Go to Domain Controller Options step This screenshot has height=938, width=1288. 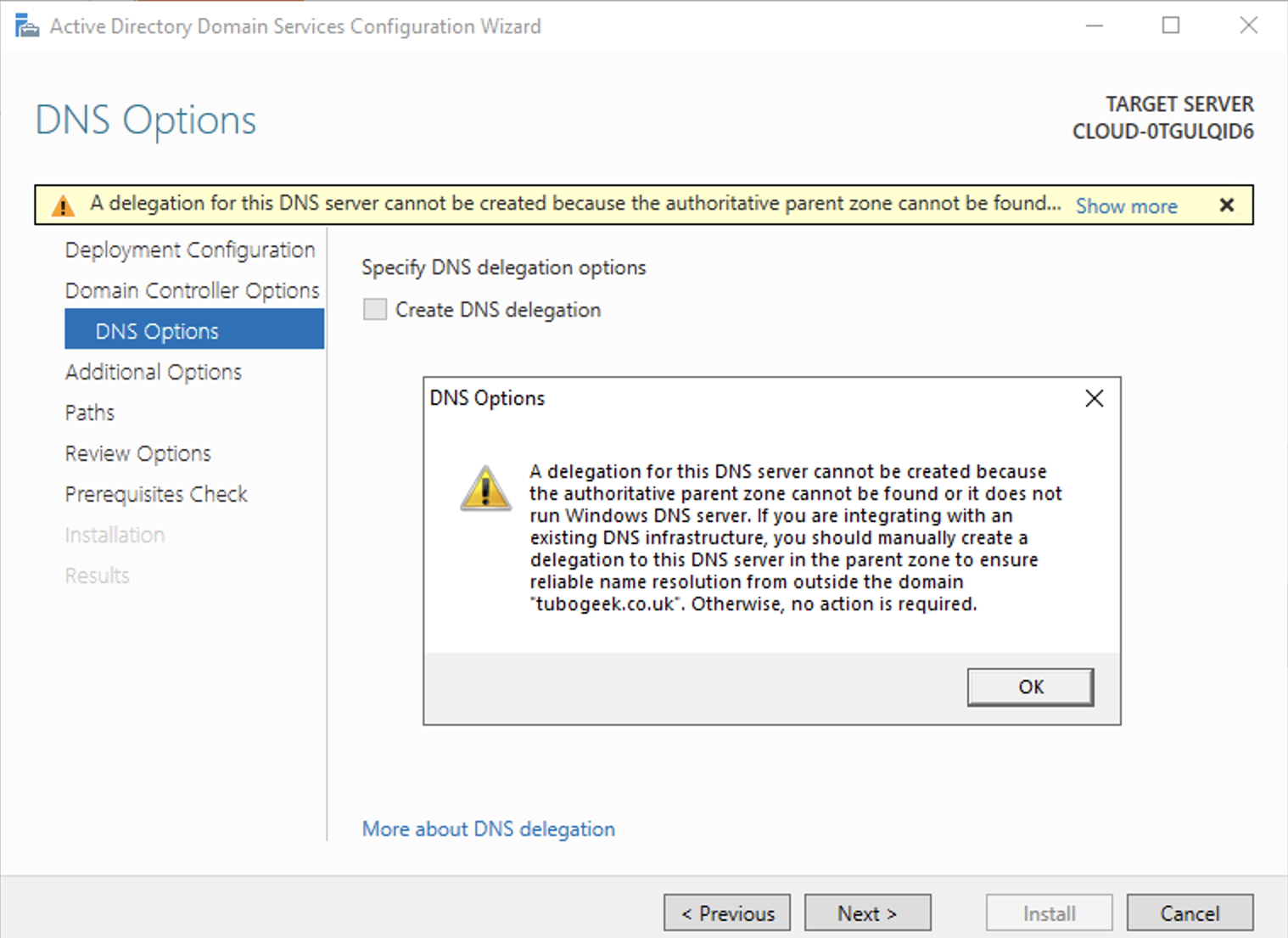[193, 290]
